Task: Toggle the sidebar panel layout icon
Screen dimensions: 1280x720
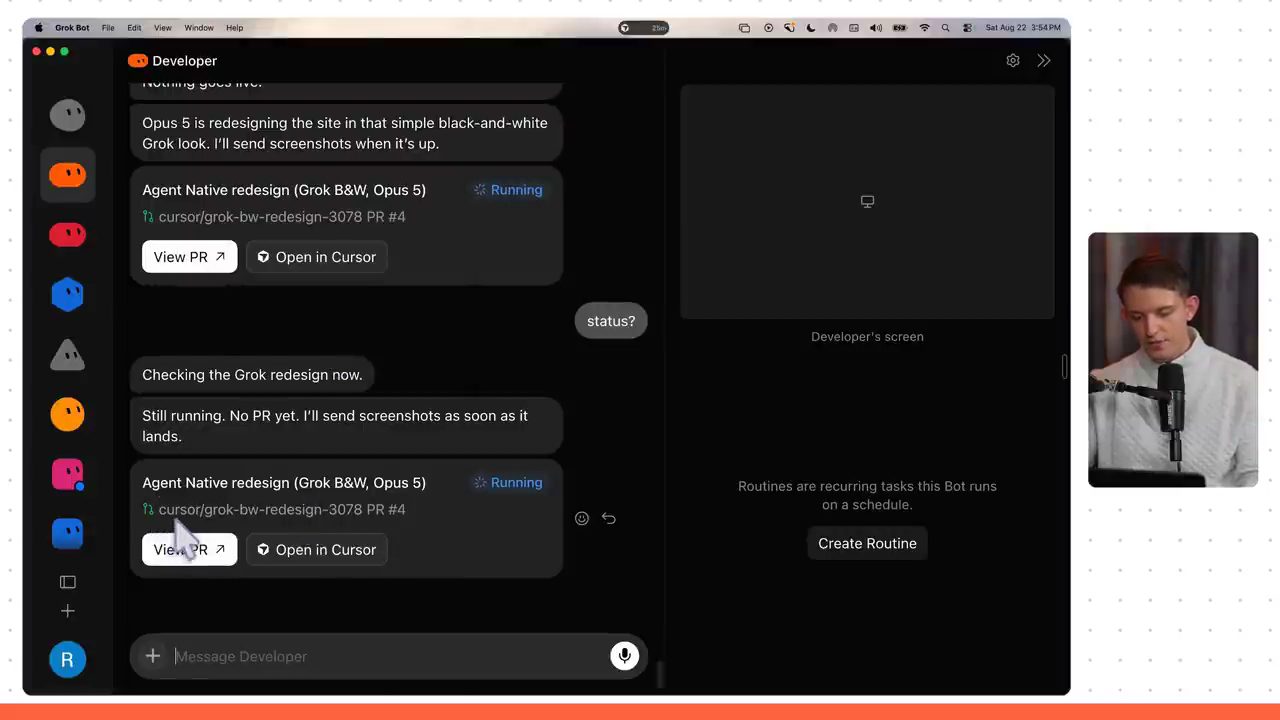Action: click(68, 582)
